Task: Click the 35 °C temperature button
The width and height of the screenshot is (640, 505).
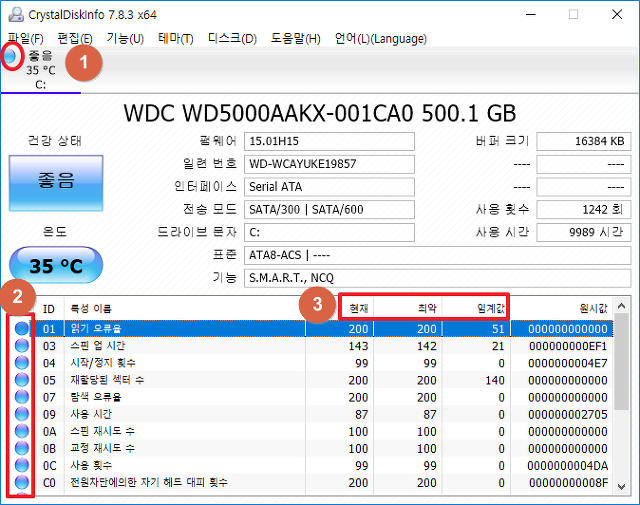Action: point(56,265)
